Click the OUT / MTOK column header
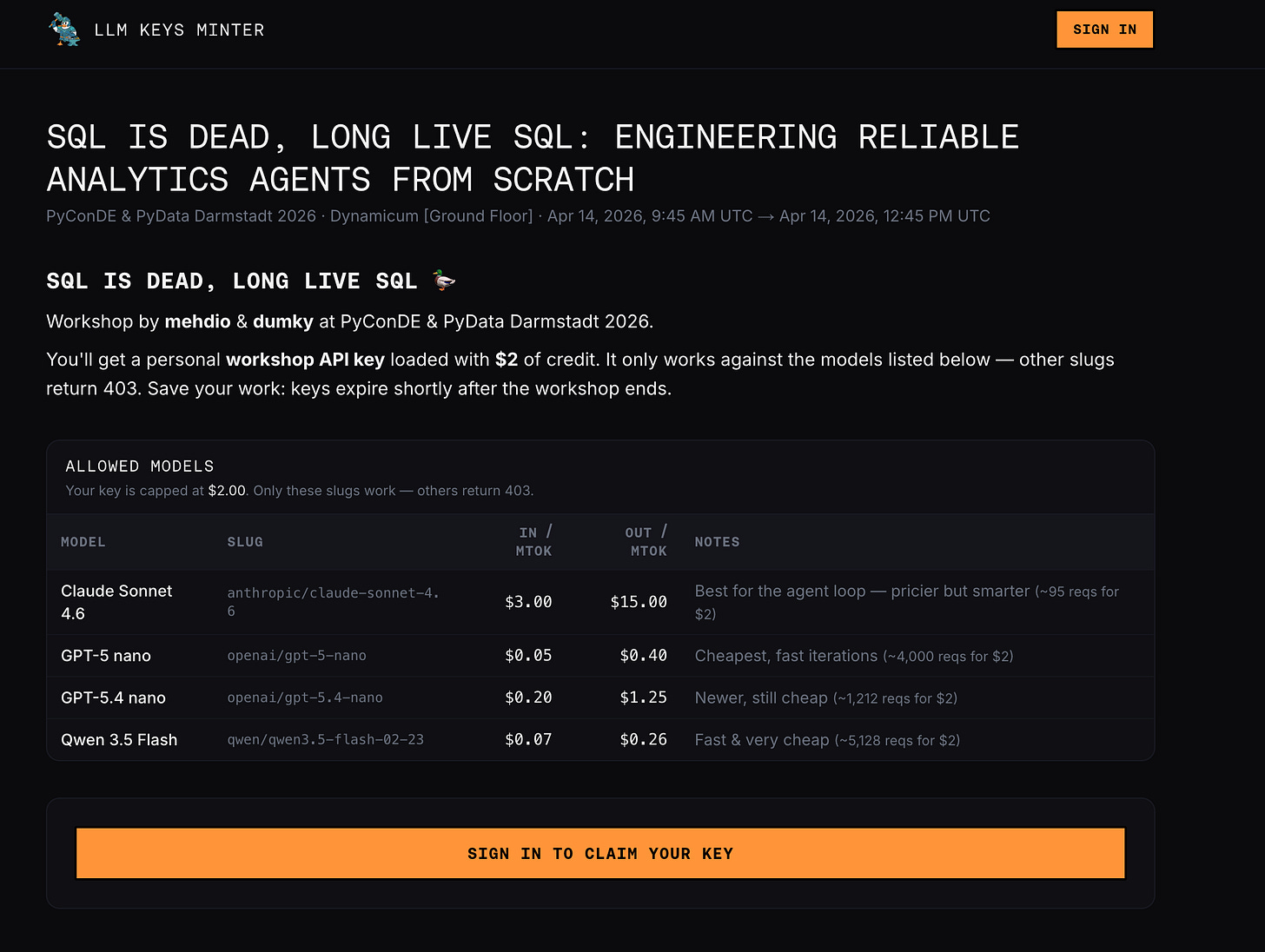This screenshot has width=1265, height=952. click(646, 541)
